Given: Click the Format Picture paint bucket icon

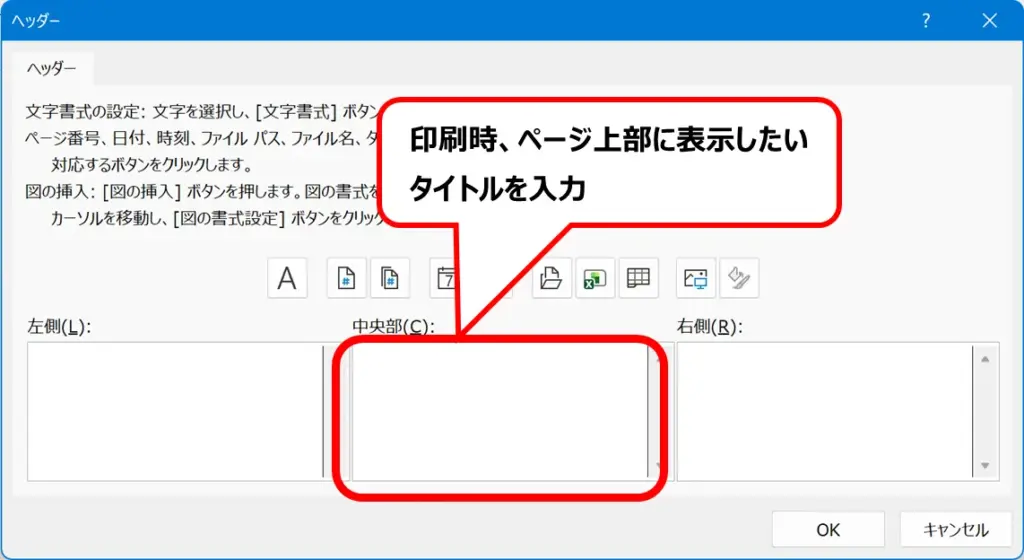Looking at the screenshot, I should 739,279.
